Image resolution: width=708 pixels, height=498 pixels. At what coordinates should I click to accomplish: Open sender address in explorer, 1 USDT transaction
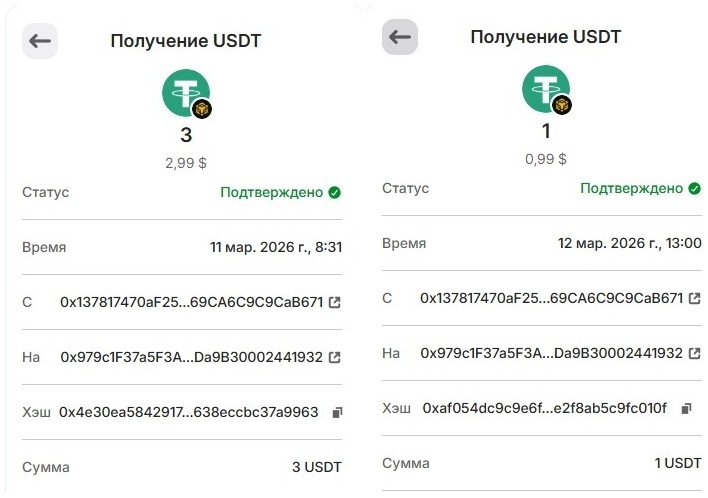(x=694, y=299)
